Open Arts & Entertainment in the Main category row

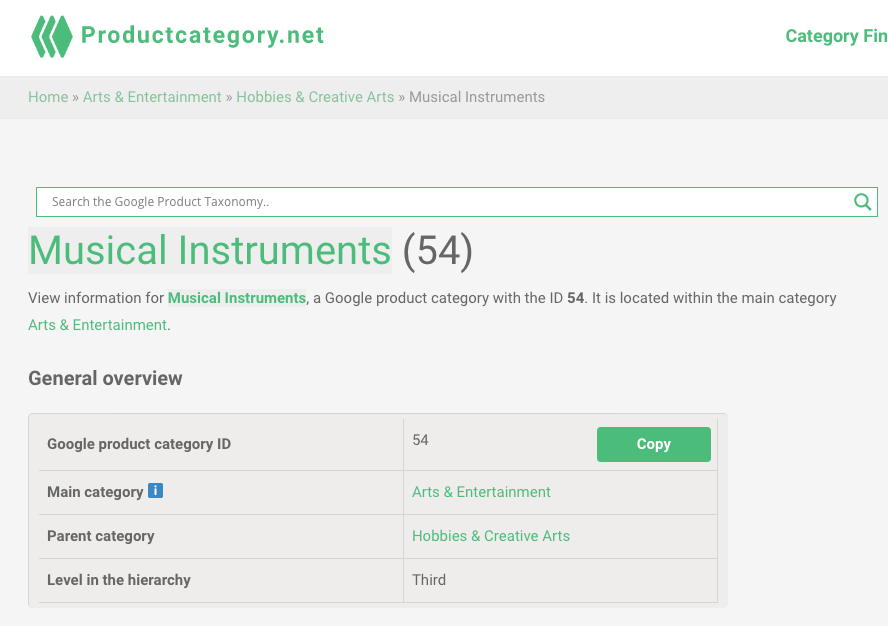click(x=481, y=492)
